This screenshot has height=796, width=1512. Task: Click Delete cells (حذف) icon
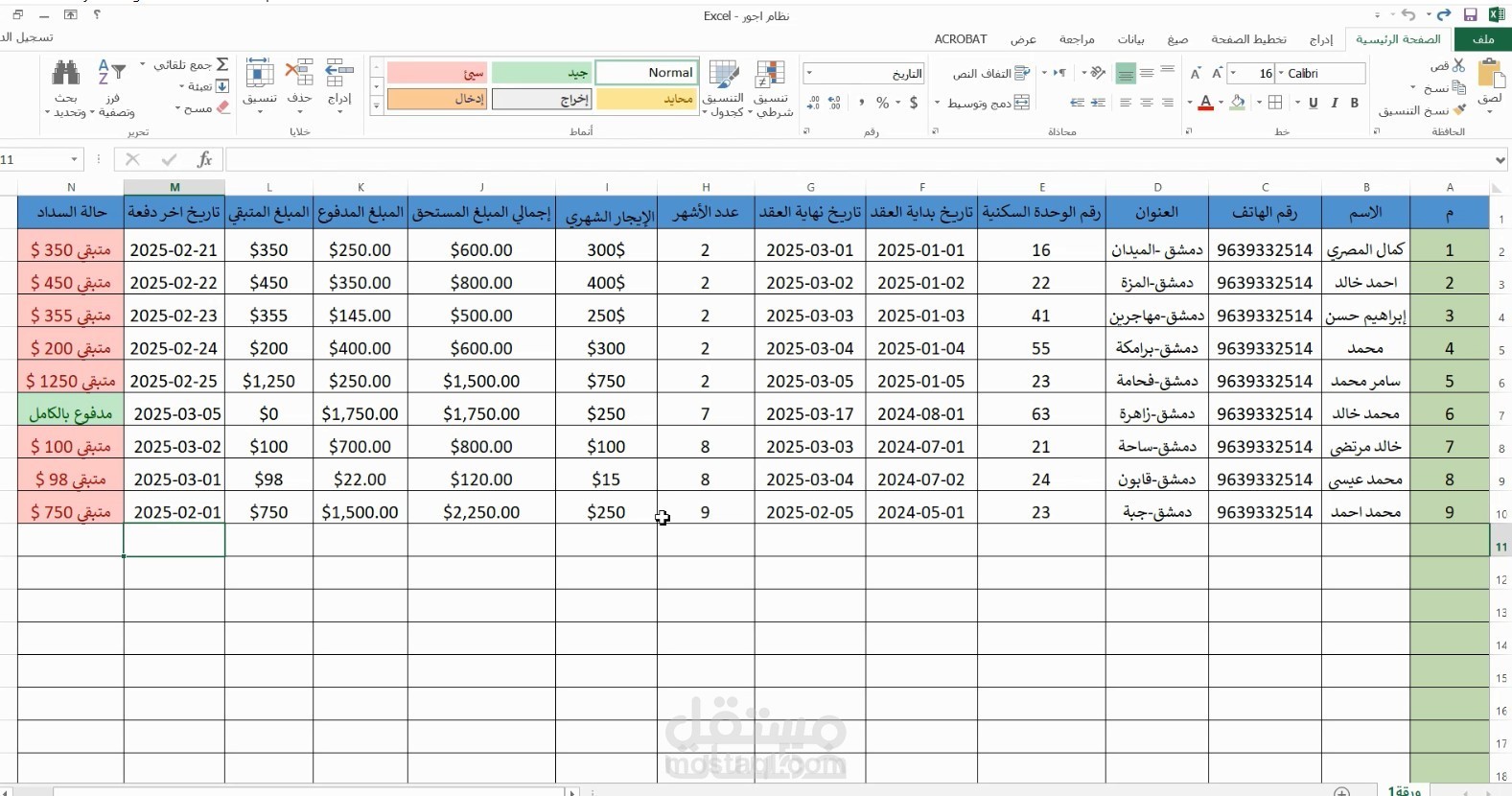[x=299, y=73]
